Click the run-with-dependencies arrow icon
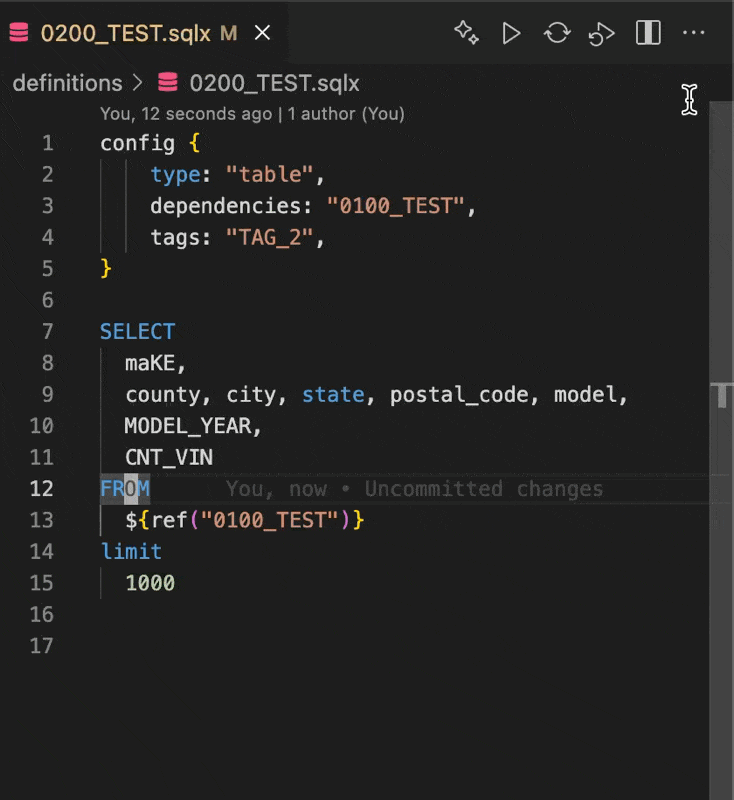The image size is (734, 800). point(602,34)
